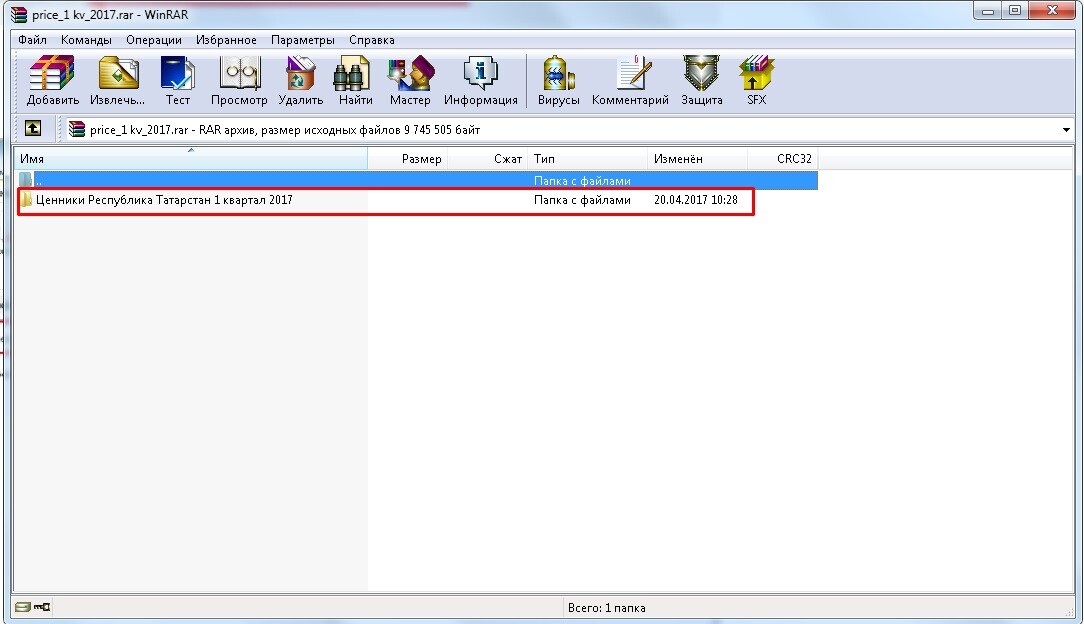Start the Вирусы virus scan
The image size is (1084, 624).
pos(559,80)
